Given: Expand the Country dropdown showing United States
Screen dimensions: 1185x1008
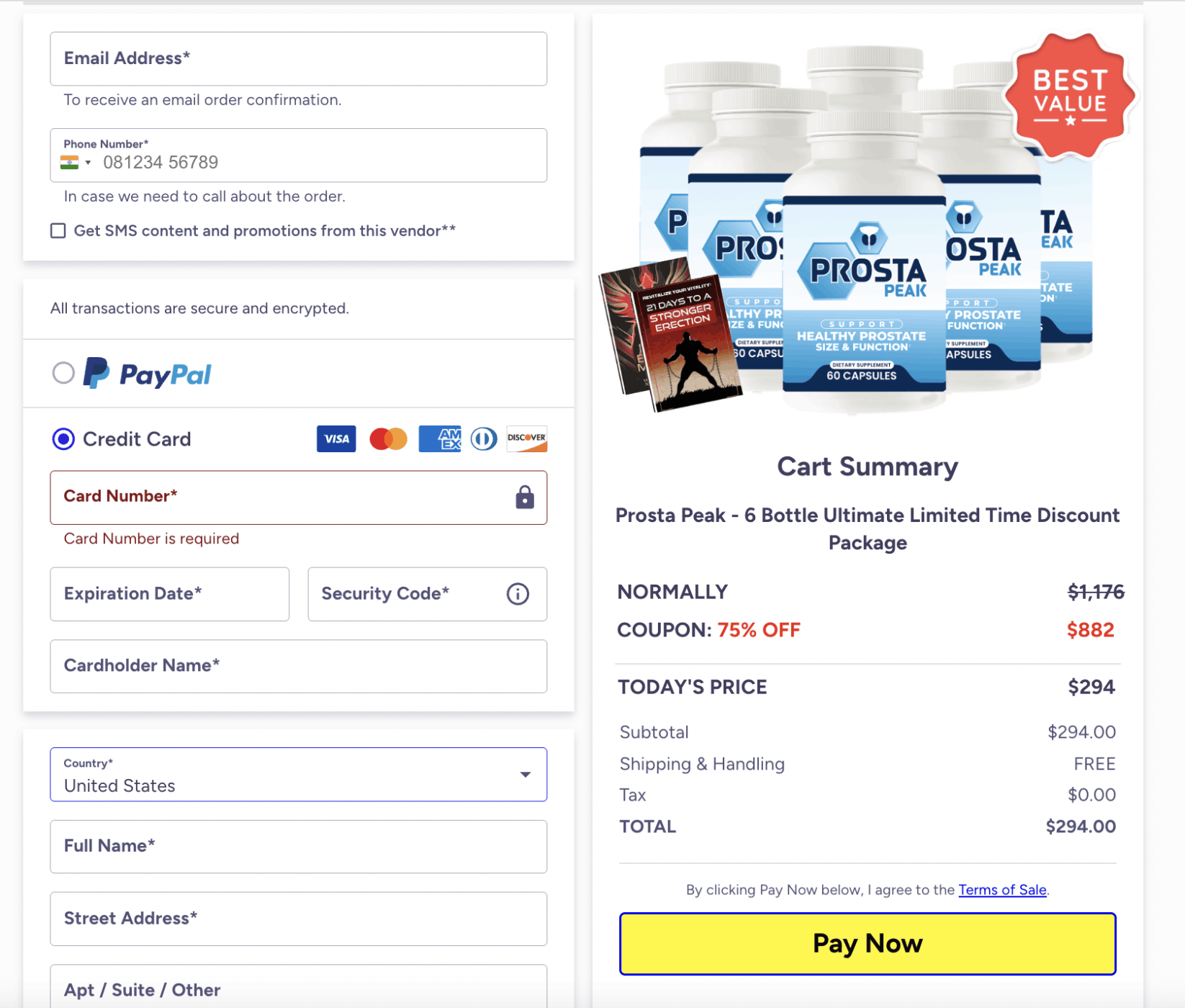Looking at the screenshot, I should (299, 775).
